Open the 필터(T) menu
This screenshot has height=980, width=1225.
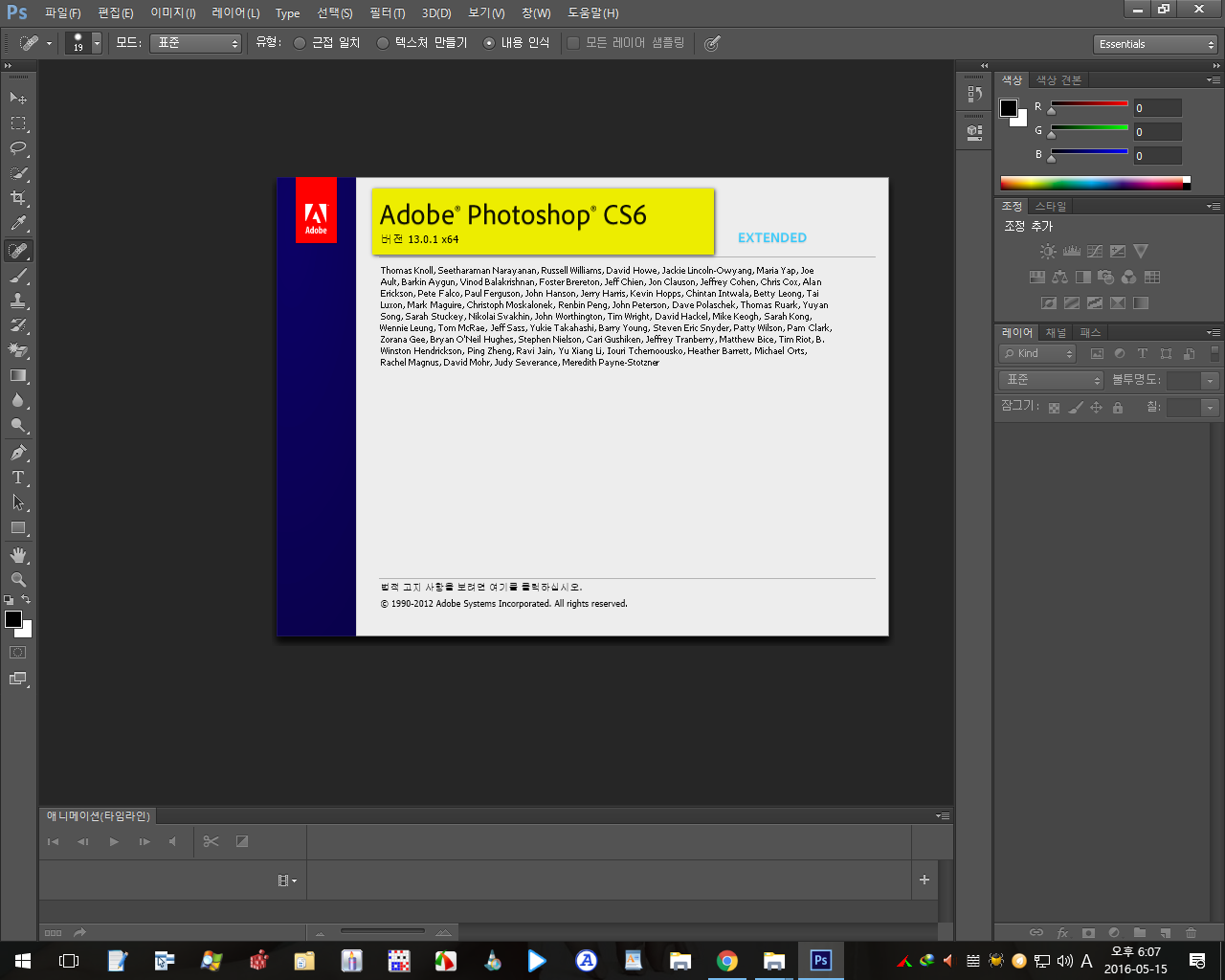pos(388,12)
